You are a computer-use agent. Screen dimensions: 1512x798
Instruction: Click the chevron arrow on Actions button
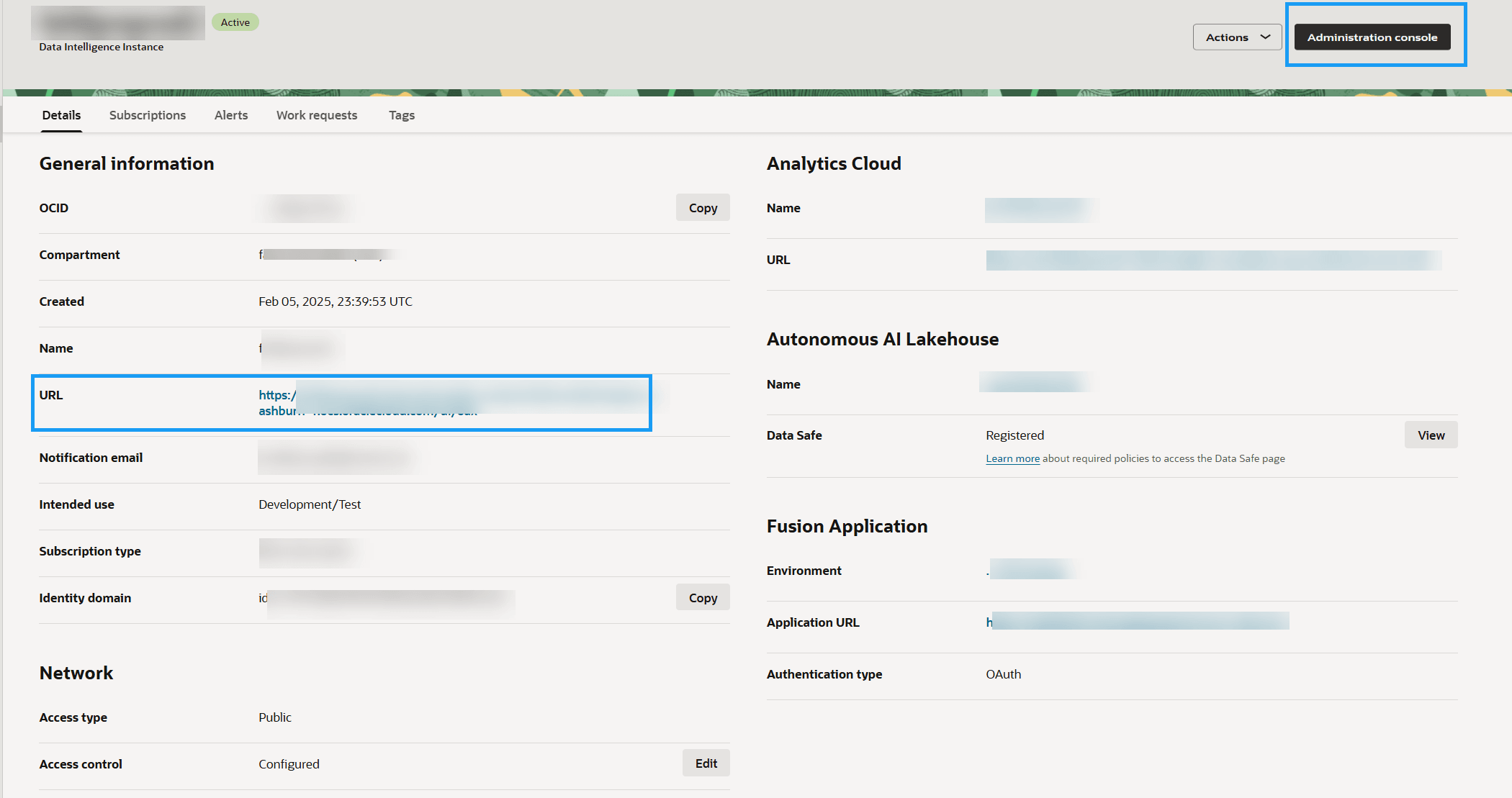click(1265, 37)
